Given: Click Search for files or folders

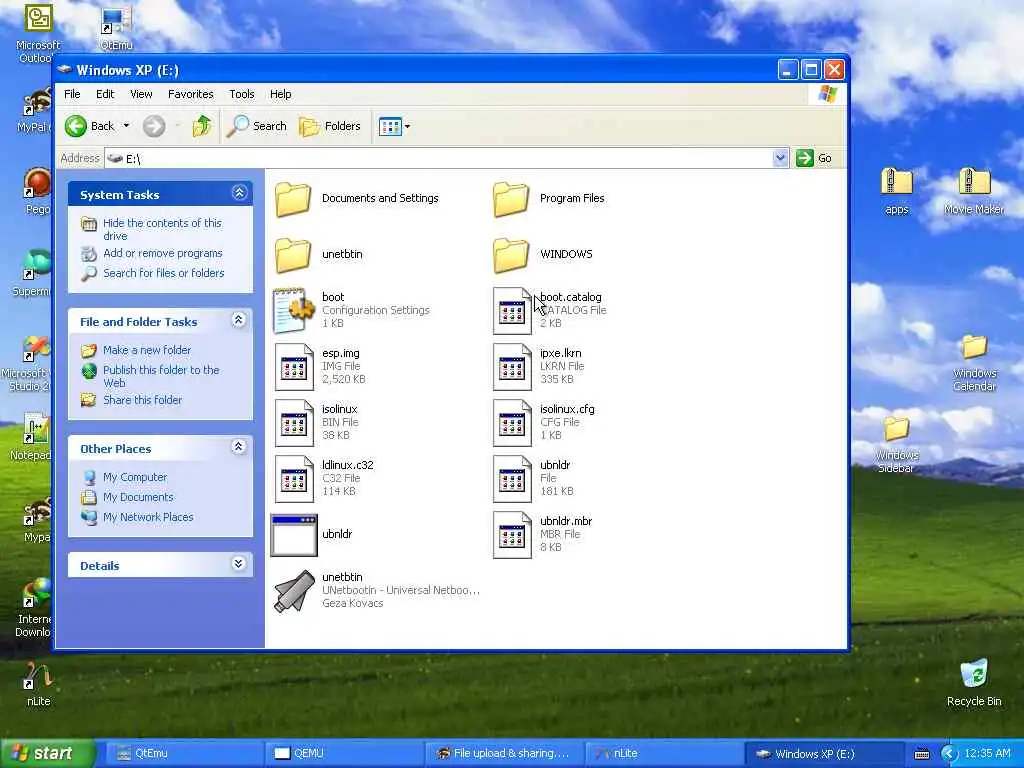Looking at the screenshot, I should pos(163,273).
